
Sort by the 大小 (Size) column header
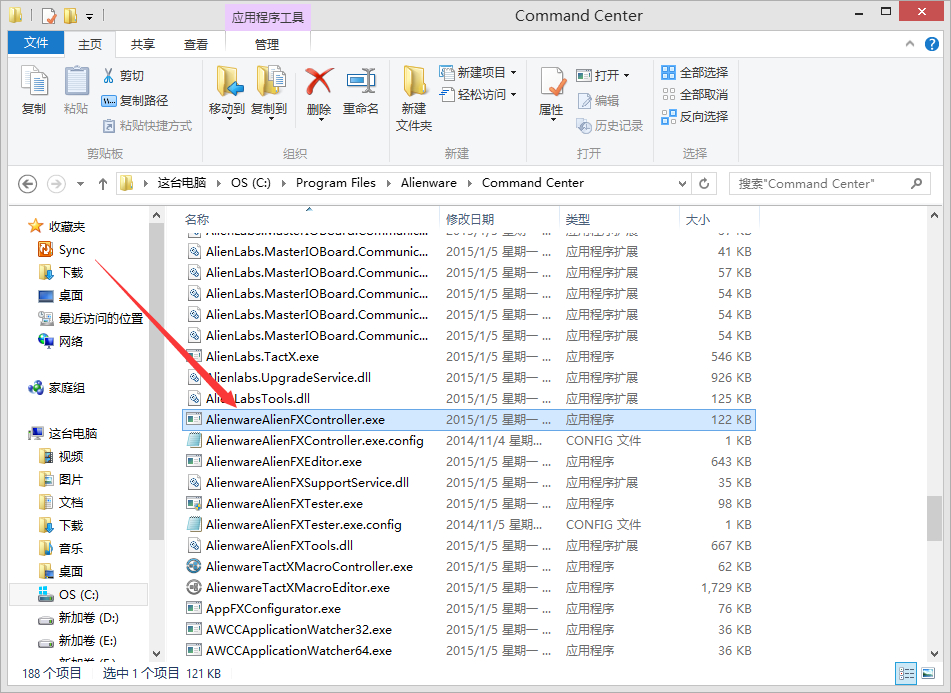[x=720, y=219]
